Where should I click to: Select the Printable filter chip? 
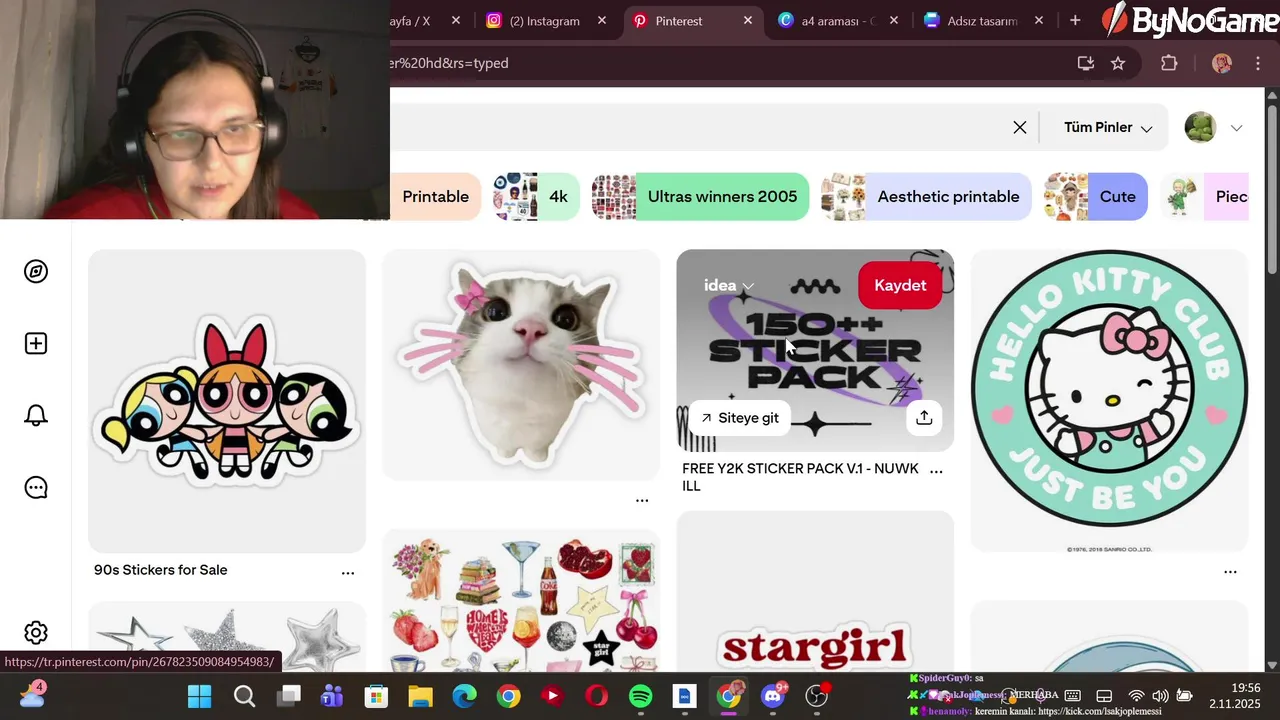tap(435, 197)
